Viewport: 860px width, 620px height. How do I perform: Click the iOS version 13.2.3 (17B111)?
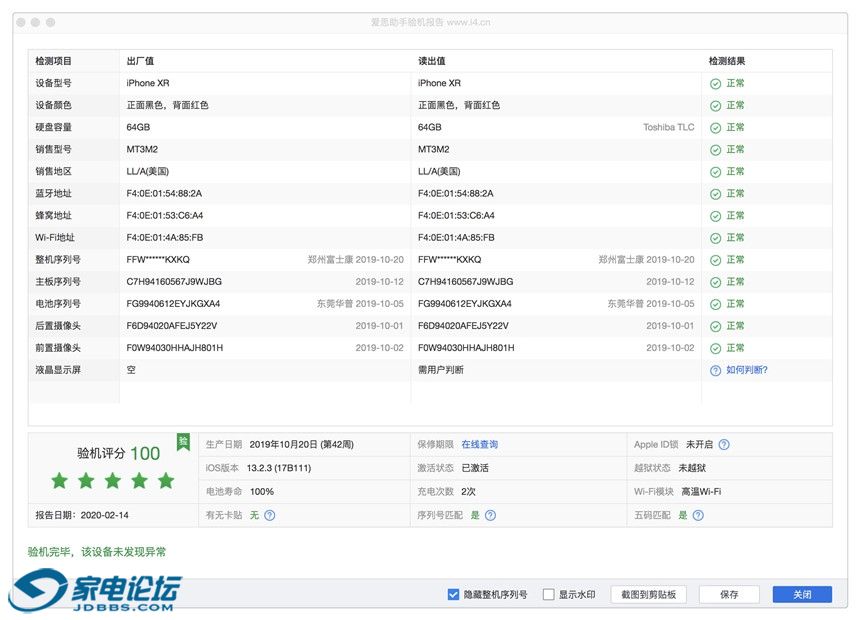pos(279,468)
